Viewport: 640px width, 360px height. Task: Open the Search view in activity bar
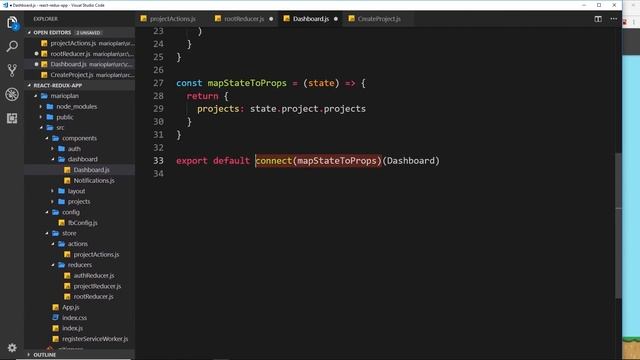(x=12, y=46)
